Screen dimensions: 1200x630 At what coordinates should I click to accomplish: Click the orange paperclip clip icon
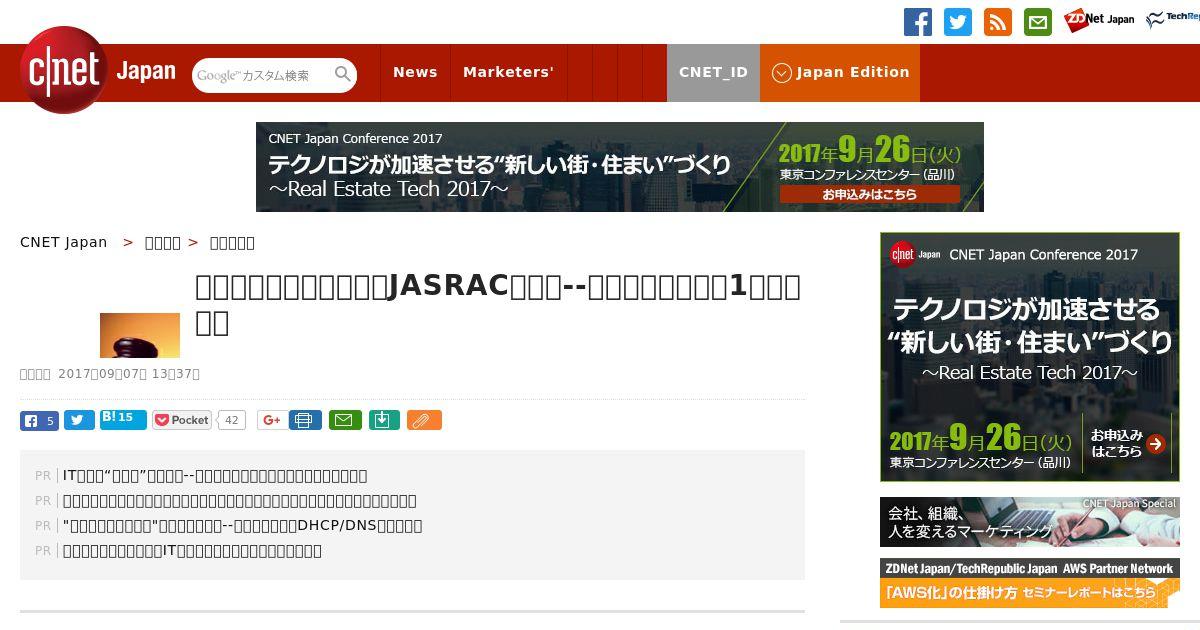pos(424,420)
